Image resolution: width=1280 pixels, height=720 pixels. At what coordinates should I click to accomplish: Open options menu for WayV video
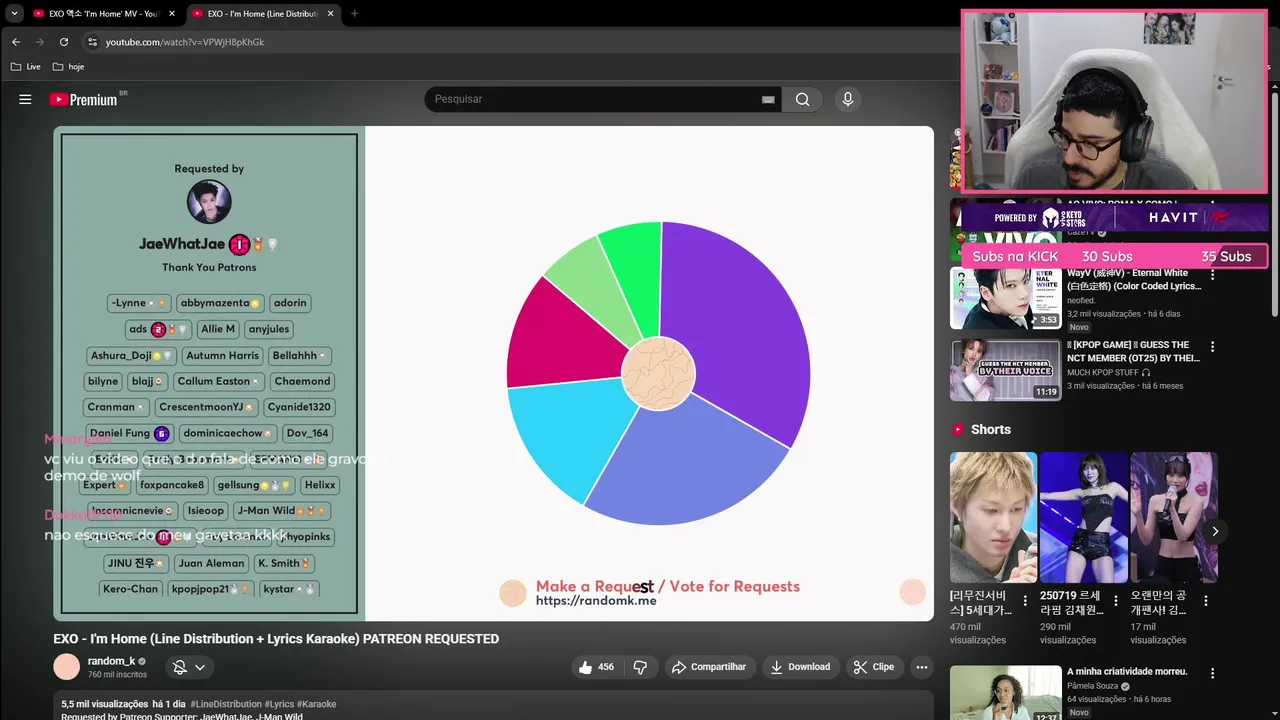point(1212,275)
